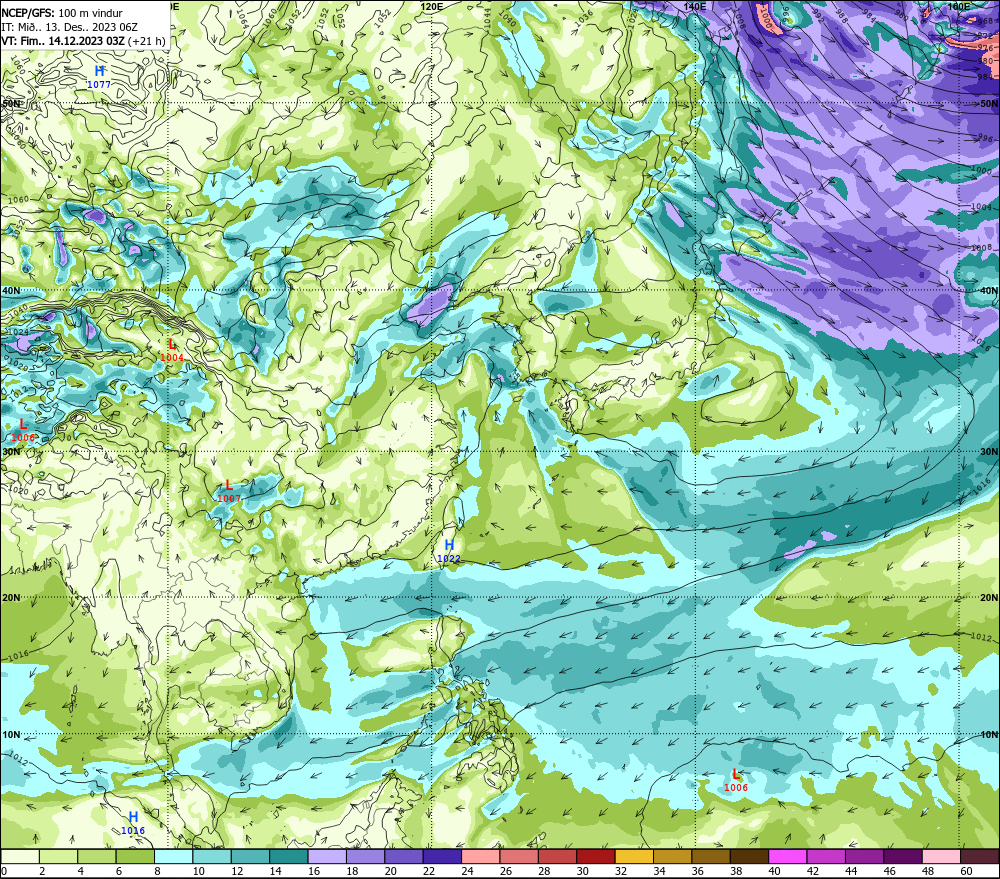Pick the teal 12–14 legend swatch
Screen dimensions: 1000x879
point(251,856)
